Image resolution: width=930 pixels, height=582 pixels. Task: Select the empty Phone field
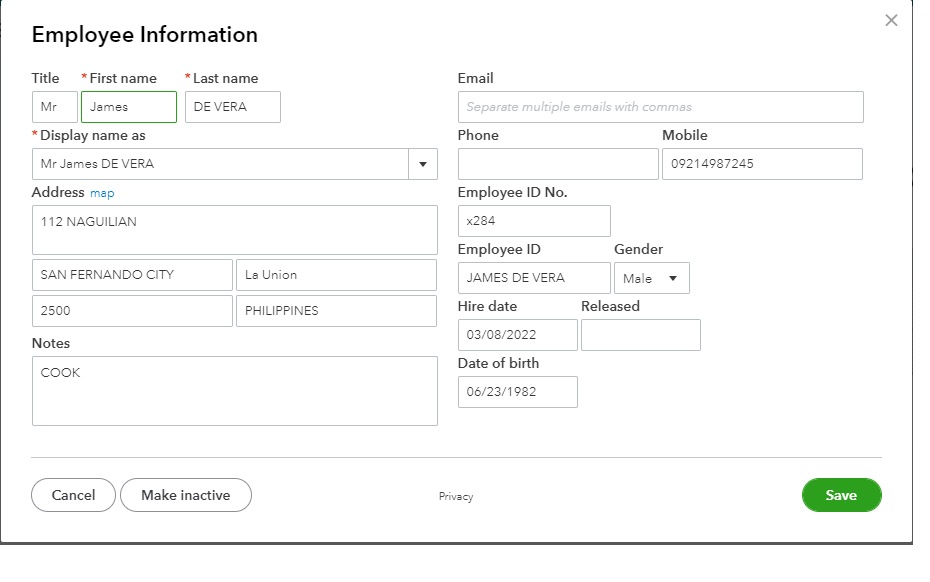[x=558, y=164]
